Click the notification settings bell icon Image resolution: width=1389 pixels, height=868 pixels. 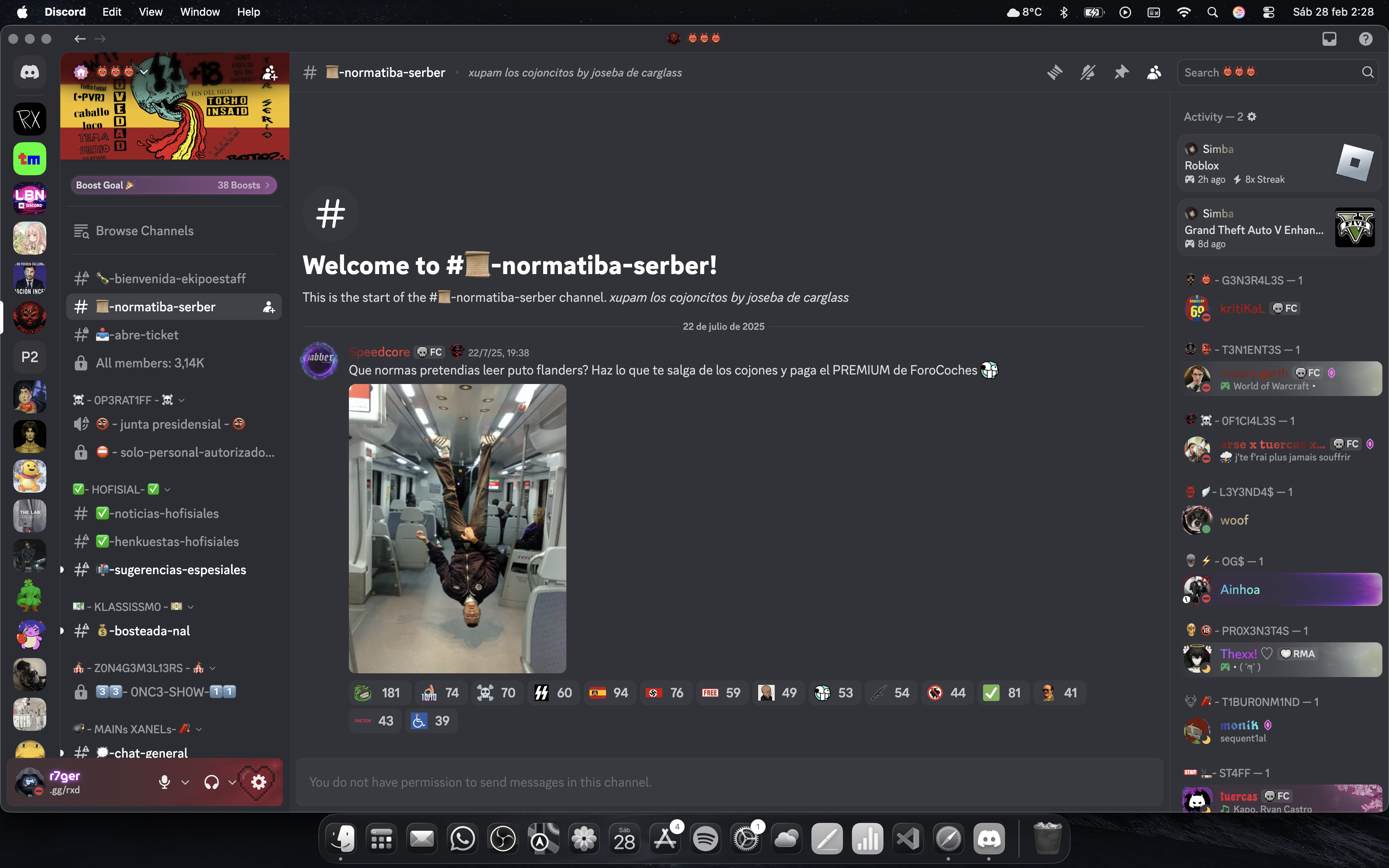coord(1088,72)
